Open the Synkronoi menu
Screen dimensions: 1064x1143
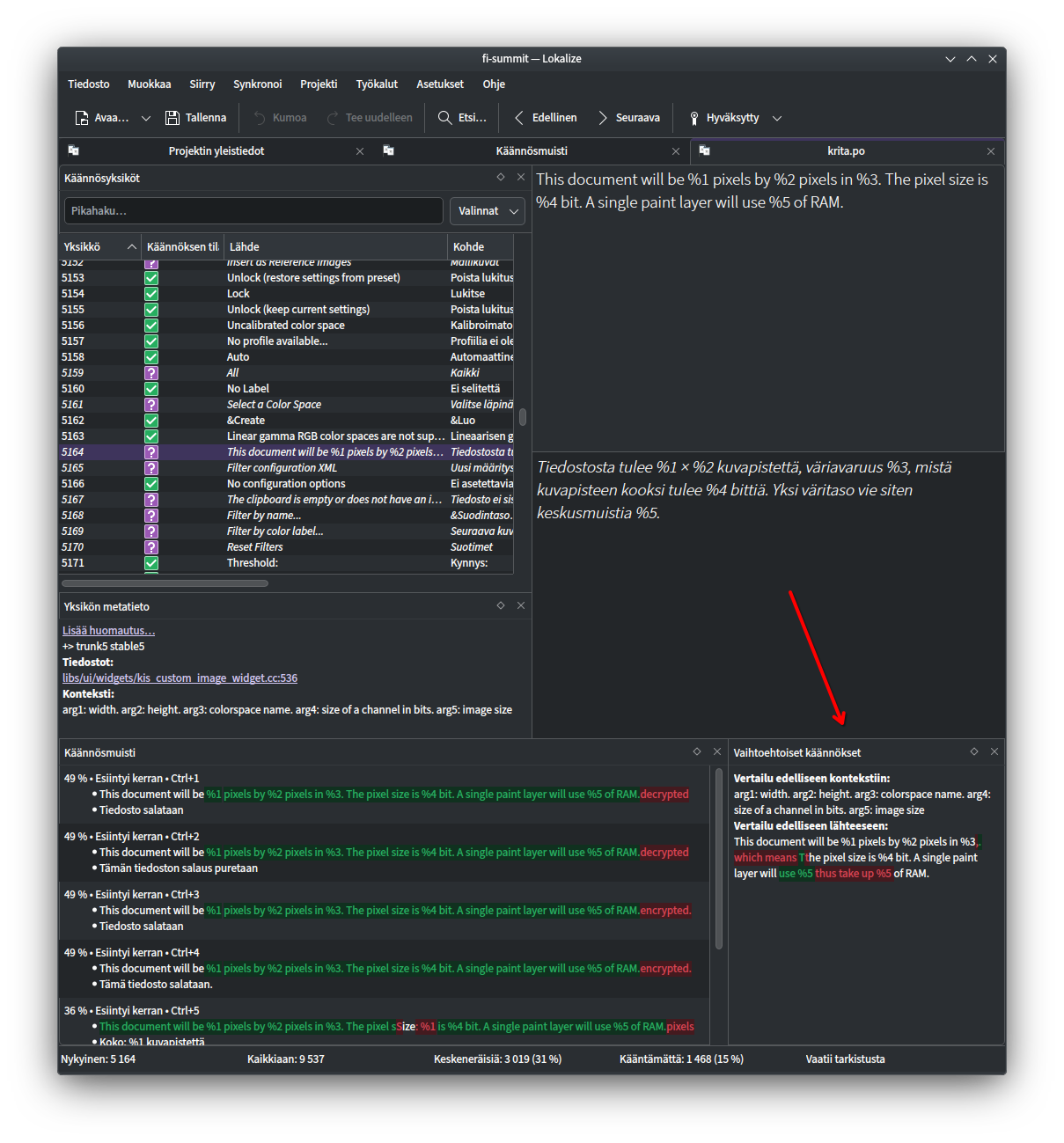(258, 84)
